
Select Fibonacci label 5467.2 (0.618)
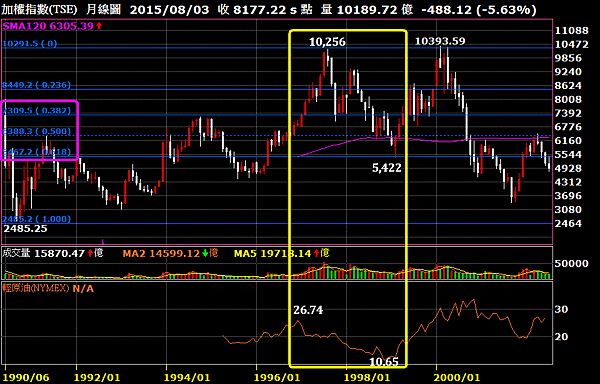[x=37, y=152]
